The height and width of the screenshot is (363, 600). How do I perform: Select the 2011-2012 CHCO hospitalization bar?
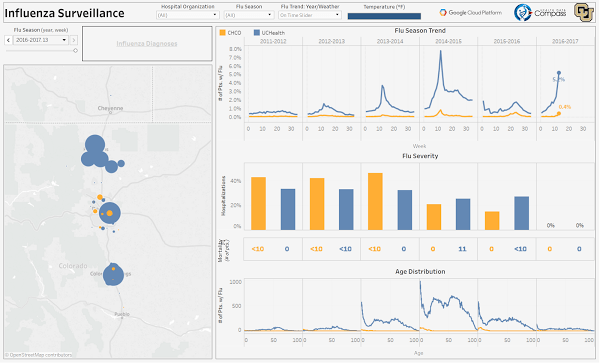tap(258, 203)
